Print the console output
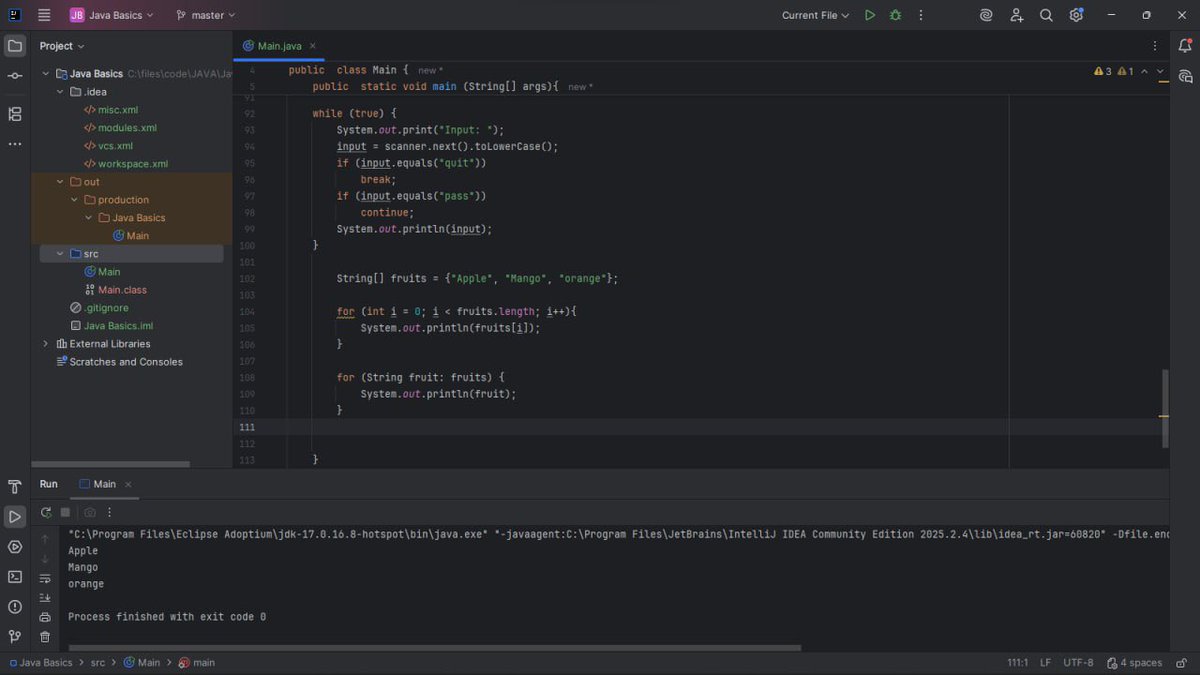The image size is (1200, 675). pyautogui.click(x=45, y=617)
